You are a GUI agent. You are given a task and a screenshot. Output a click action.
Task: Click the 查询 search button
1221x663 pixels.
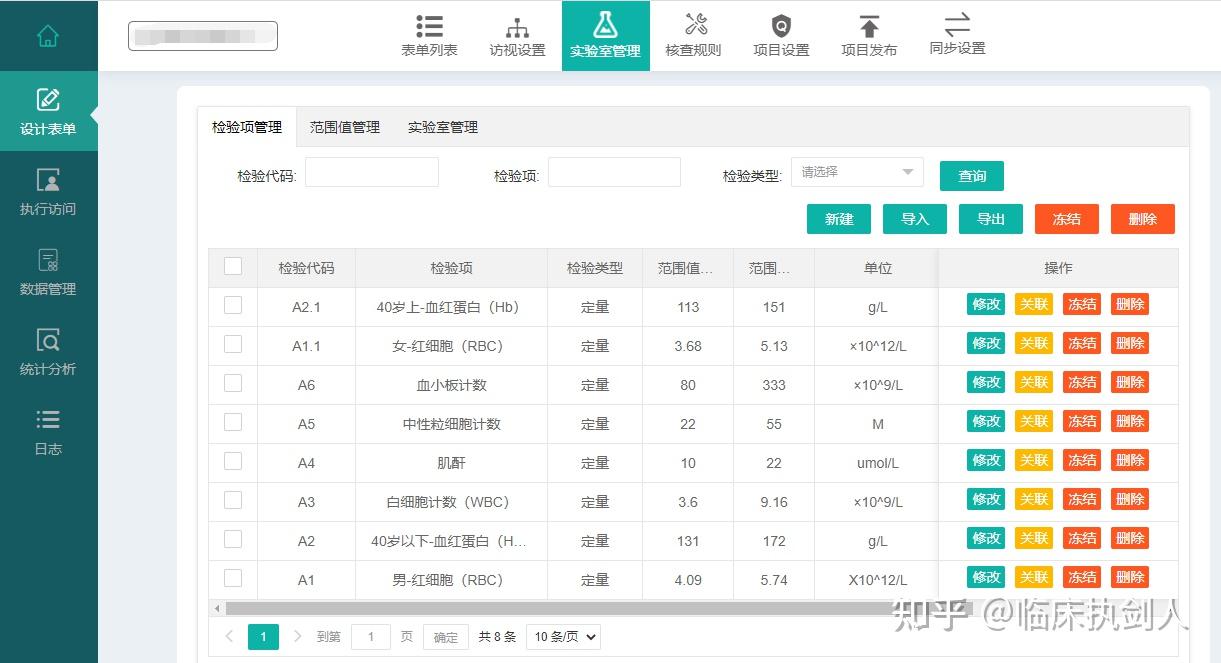click(971, 175)
